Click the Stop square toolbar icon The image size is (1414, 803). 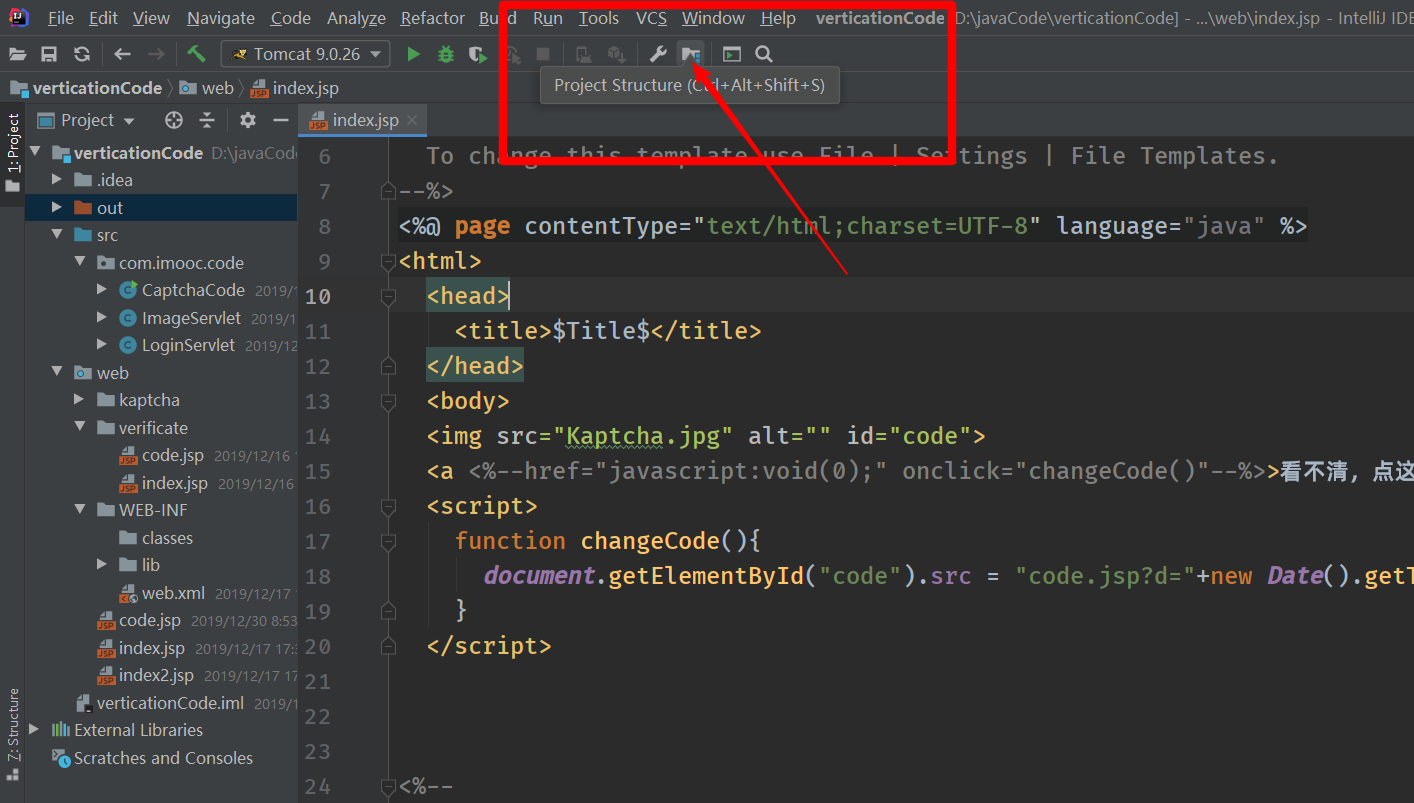click(x=543, y=54)
